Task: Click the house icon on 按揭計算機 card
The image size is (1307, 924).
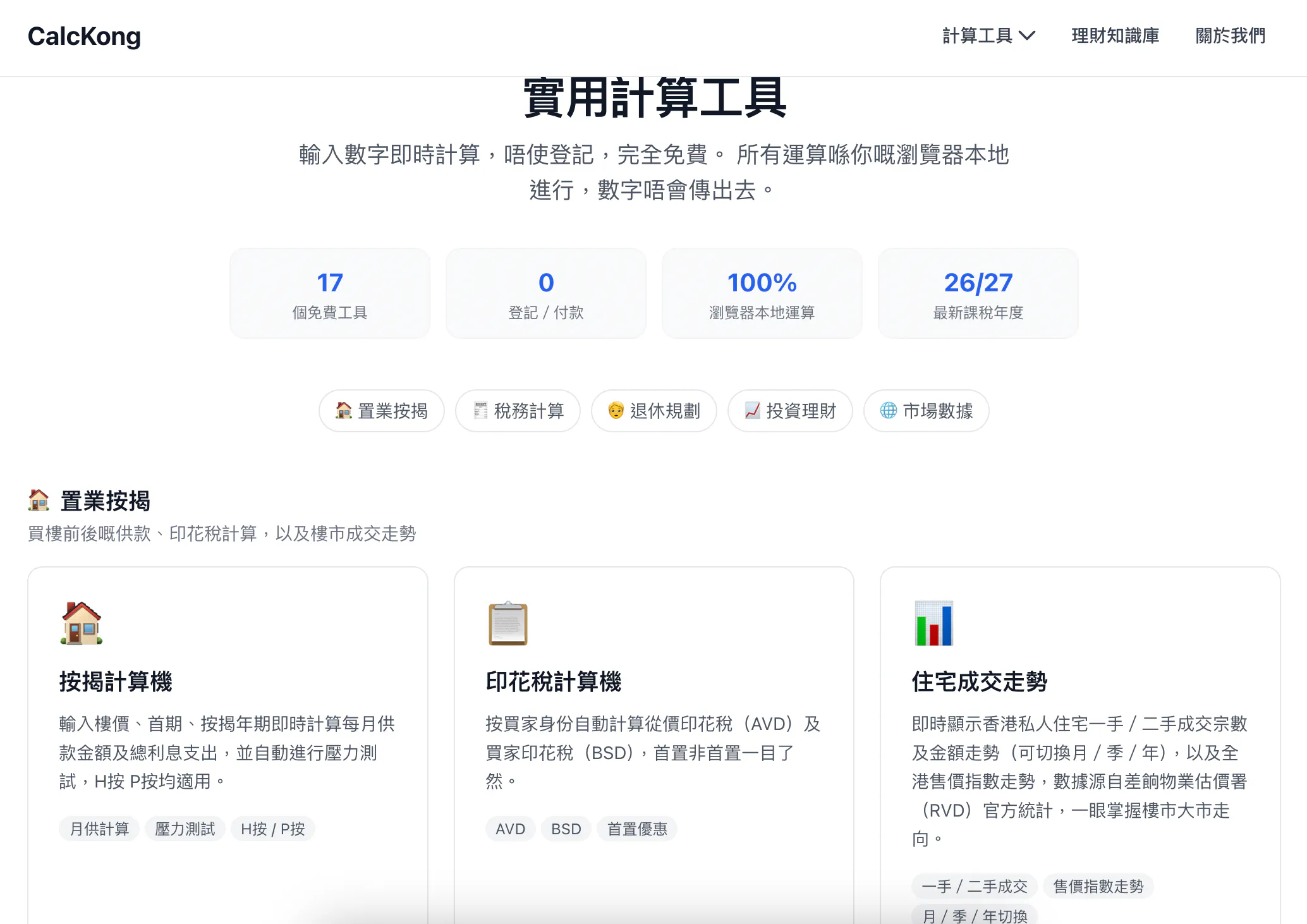Action: point(82,623)
